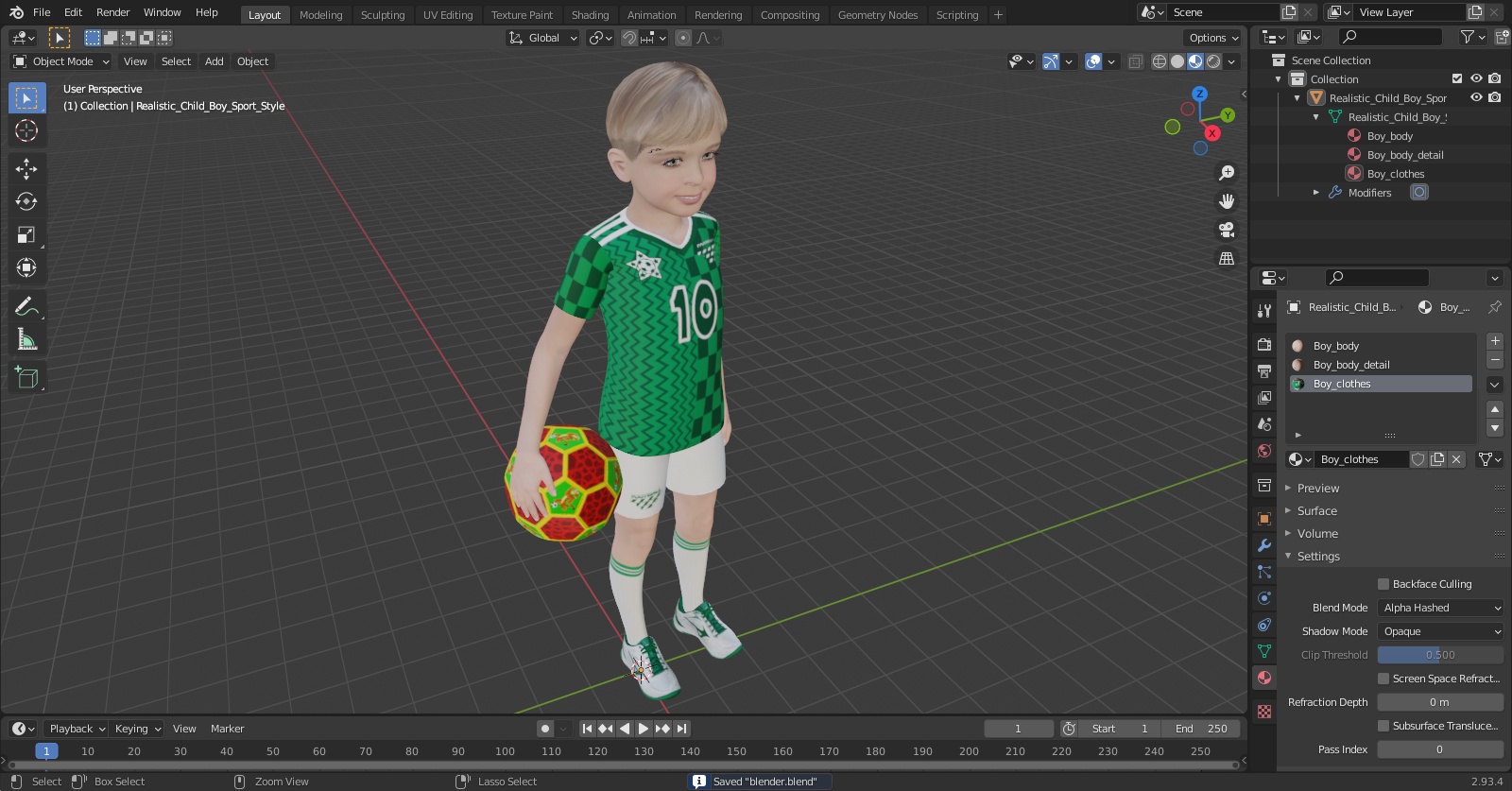Screen dimensions: 1512x791
Task: Switch orthographic/perspective grid icon
Action: [x=1227, y=258]
